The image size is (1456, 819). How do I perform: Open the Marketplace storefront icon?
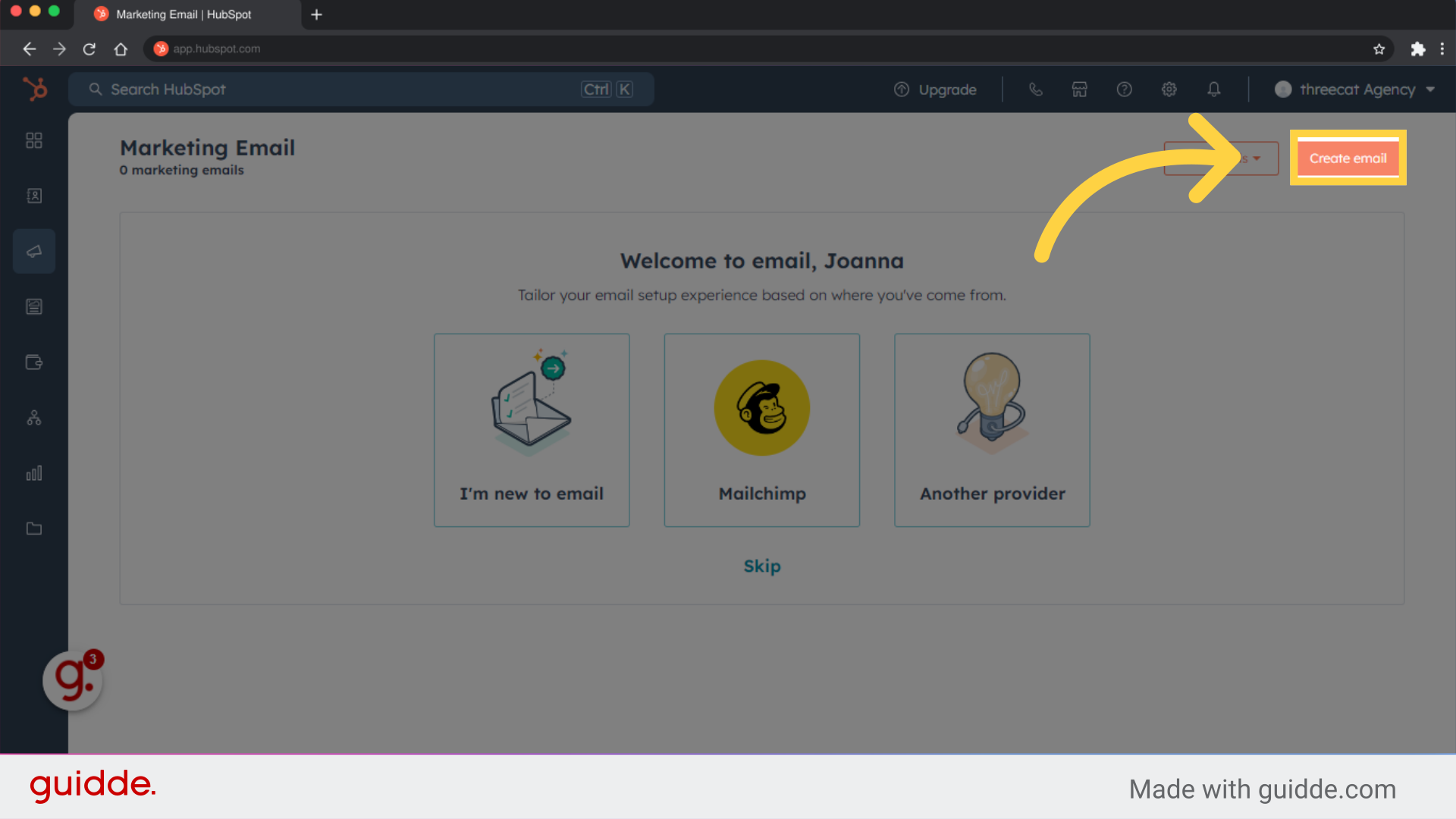pos(1079,89)
